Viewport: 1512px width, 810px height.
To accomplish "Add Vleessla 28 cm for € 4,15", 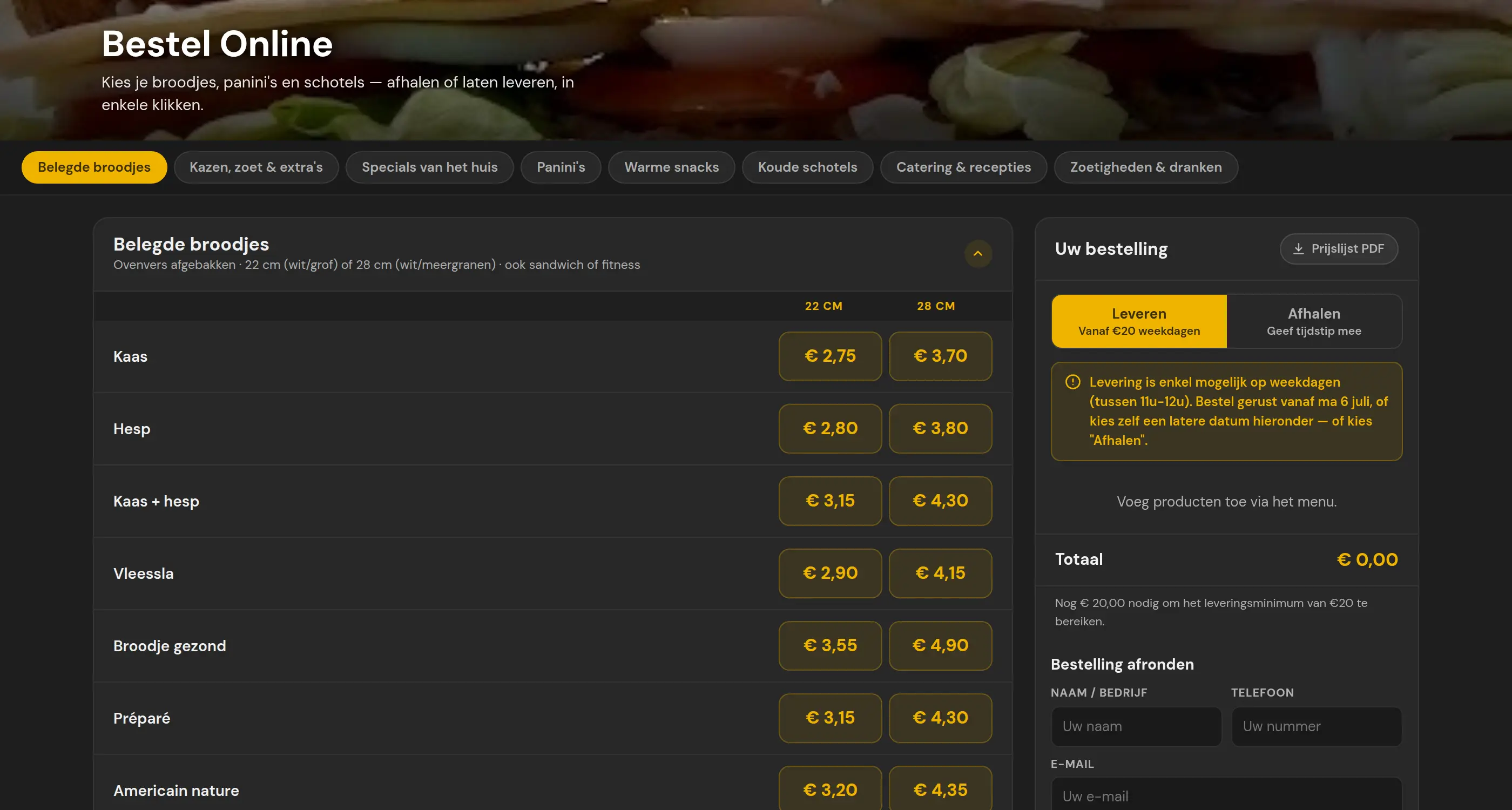I will (x=940, y=573).
